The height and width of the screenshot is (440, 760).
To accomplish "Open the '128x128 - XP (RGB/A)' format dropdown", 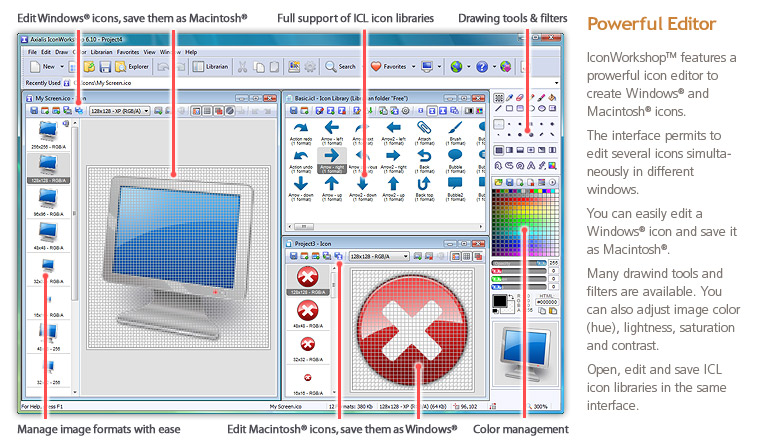I will pos(146,111).
